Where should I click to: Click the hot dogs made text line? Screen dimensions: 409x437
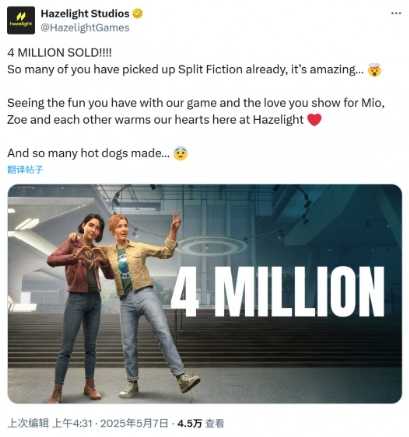point(89,153)
